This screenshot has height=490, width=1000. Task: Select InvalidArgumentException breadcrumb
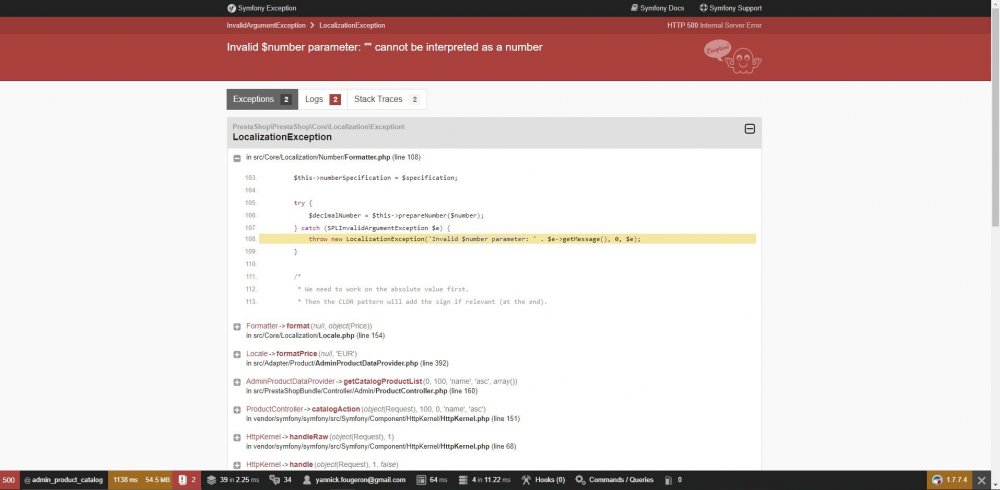[266, 26]
